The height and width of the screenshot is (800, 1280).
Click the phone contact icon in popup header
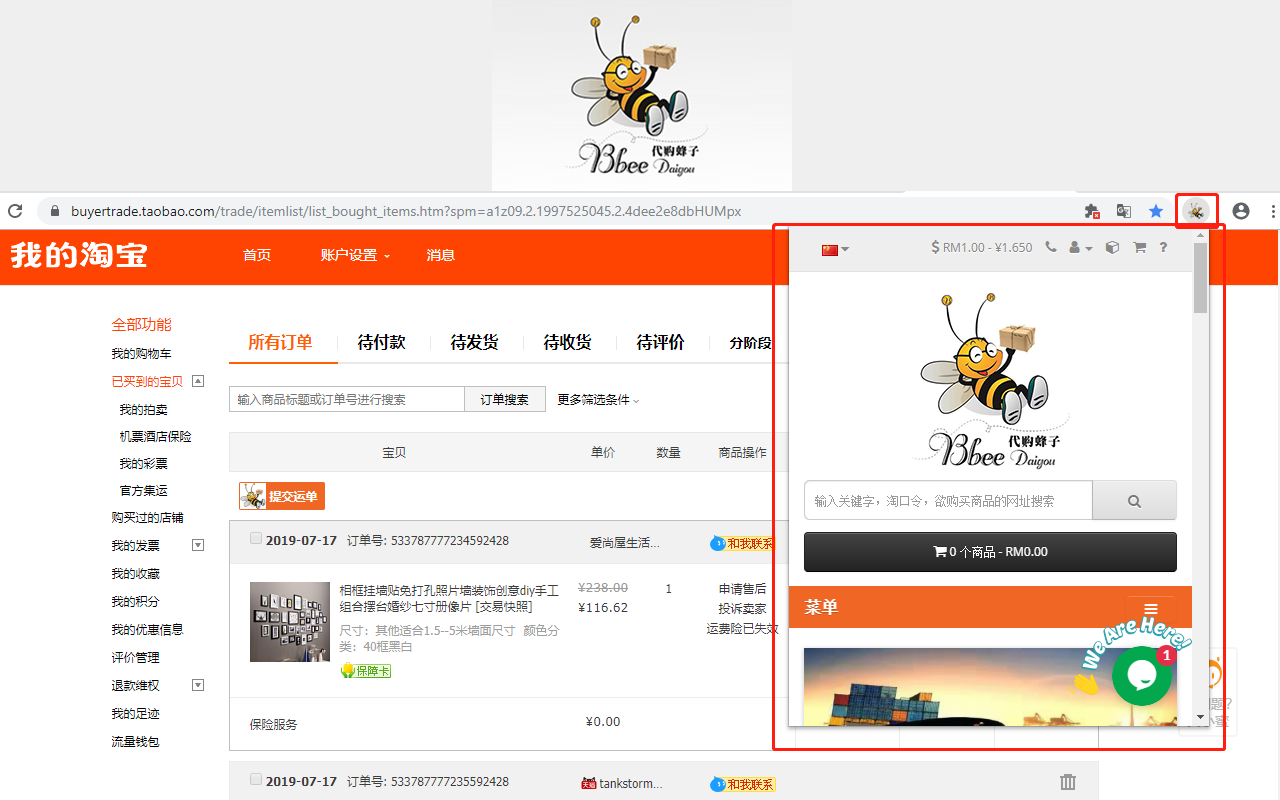tap(1051, 247)
